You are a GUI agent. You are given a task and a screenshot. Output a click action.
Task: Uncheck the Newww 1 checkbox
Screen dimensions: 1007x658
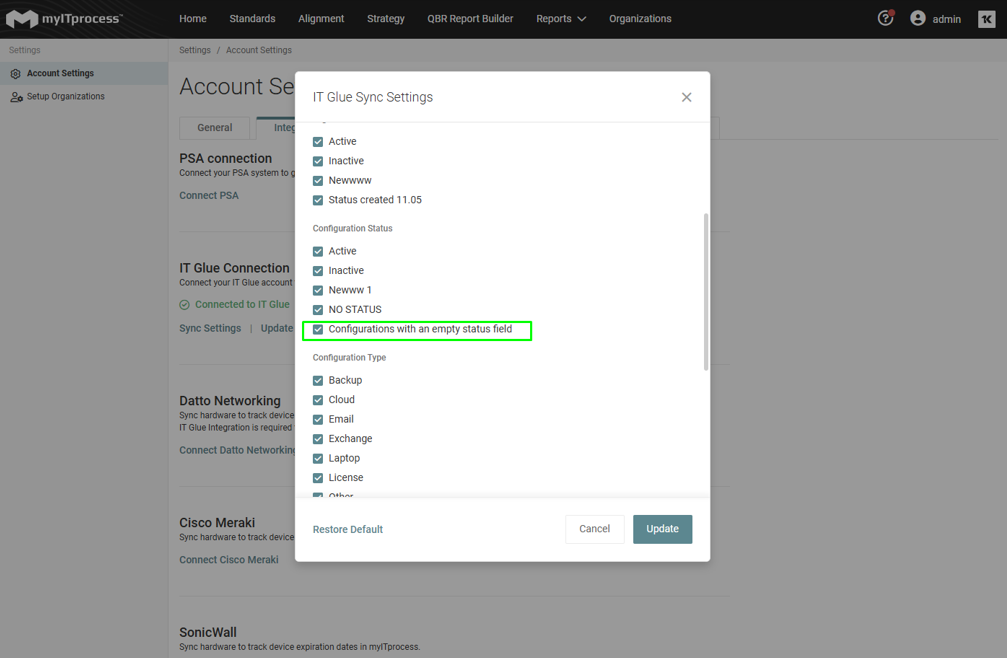click(x=318, y=290)
